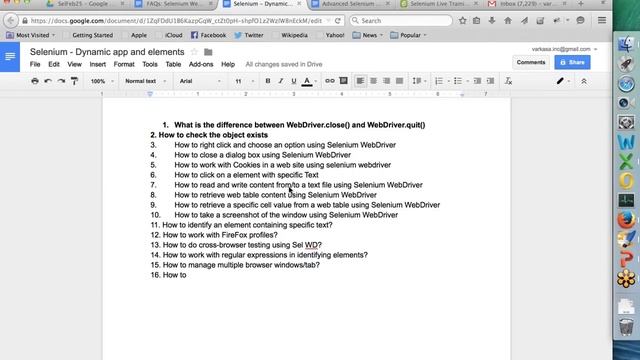The image size is (640, 360).
Task: Open the Trash in the Dock
Action: coord(626,327)
